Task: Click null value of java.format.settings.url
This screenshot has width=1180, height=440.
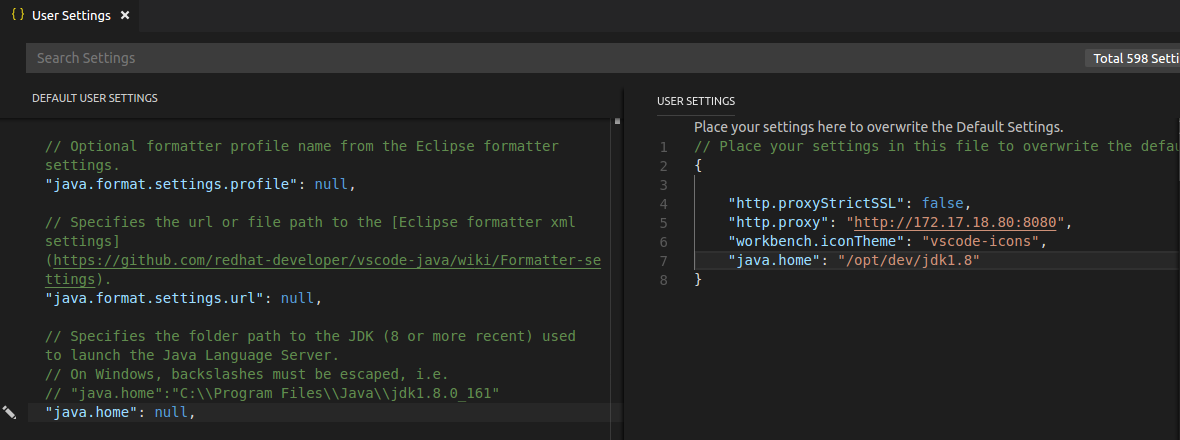Action: [298, 298]
